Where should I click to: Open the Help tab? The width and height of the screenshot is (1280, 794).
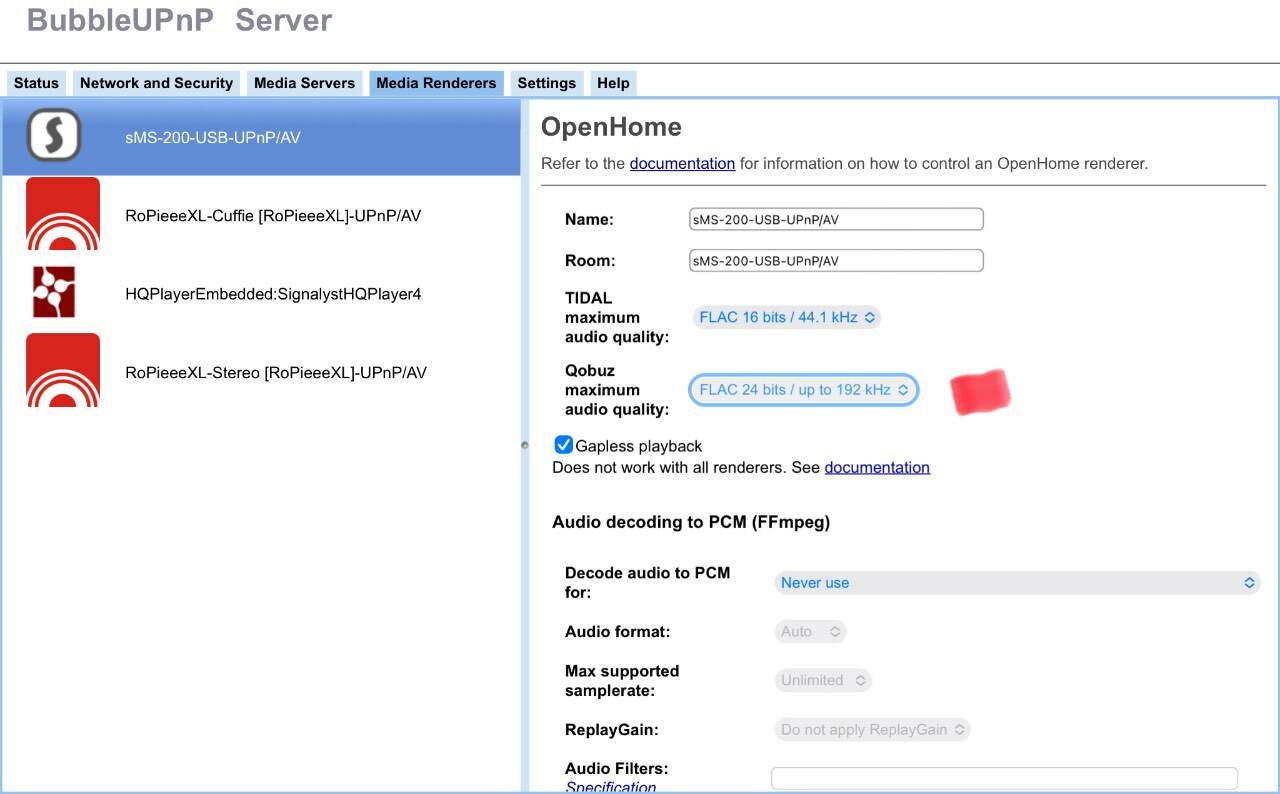613,83
